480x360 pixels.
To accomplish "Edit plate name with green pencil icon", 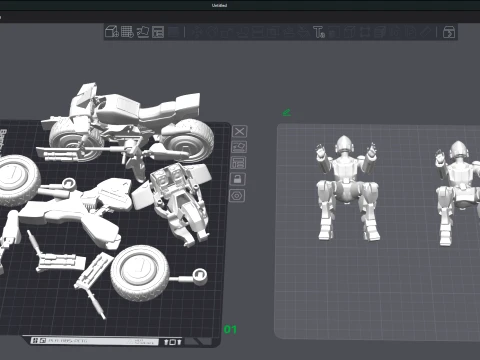I will click(x=286, y=112).
